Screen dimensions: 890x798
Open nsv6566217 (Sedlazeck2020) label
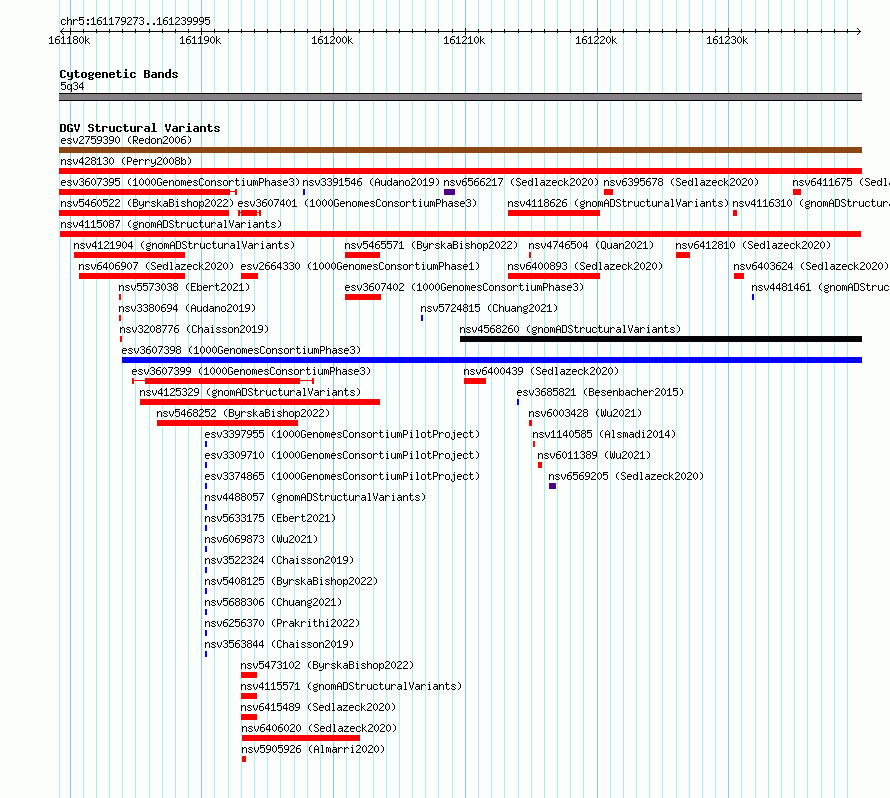point(521,182)
